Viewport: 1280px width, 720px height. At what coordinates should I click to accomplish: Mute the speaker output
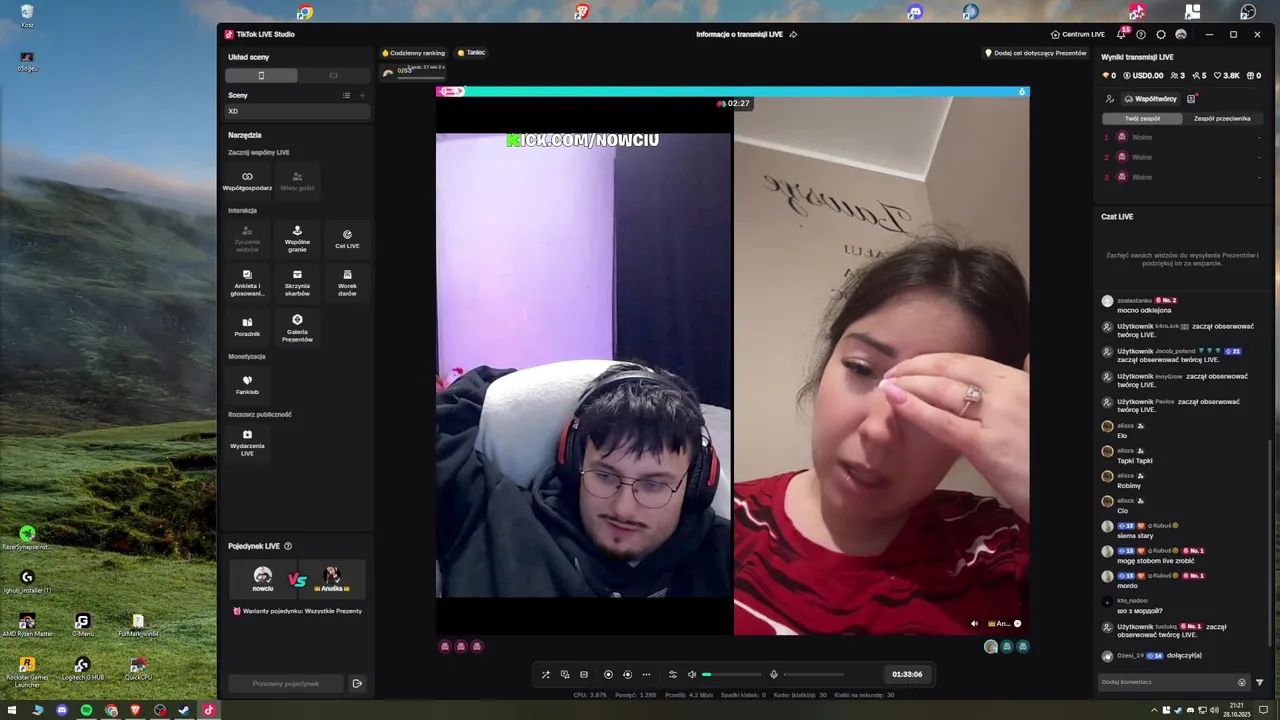point(691,674)
